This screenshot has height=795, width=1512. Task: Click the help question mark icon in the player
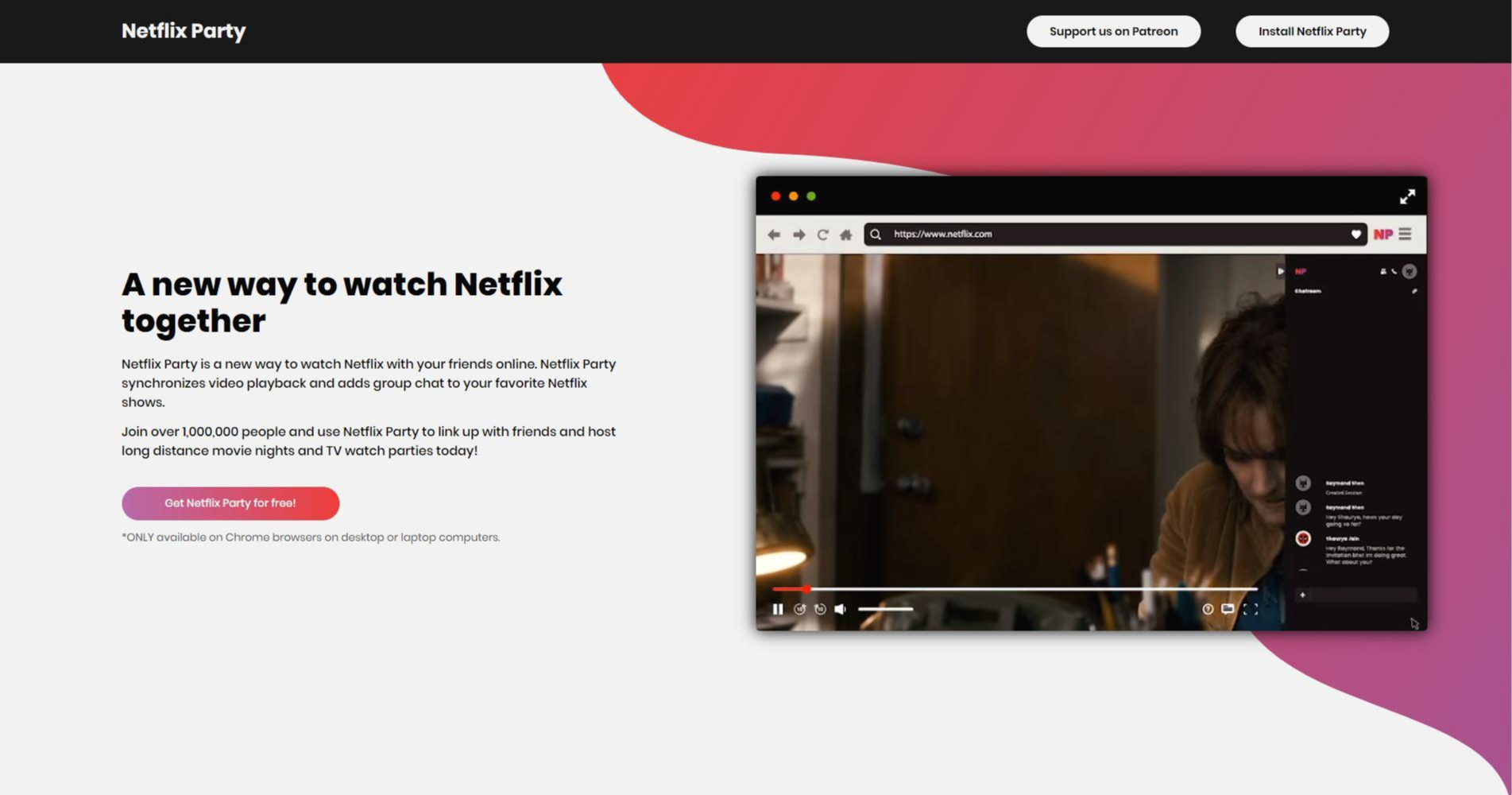tap(1208, 609)
